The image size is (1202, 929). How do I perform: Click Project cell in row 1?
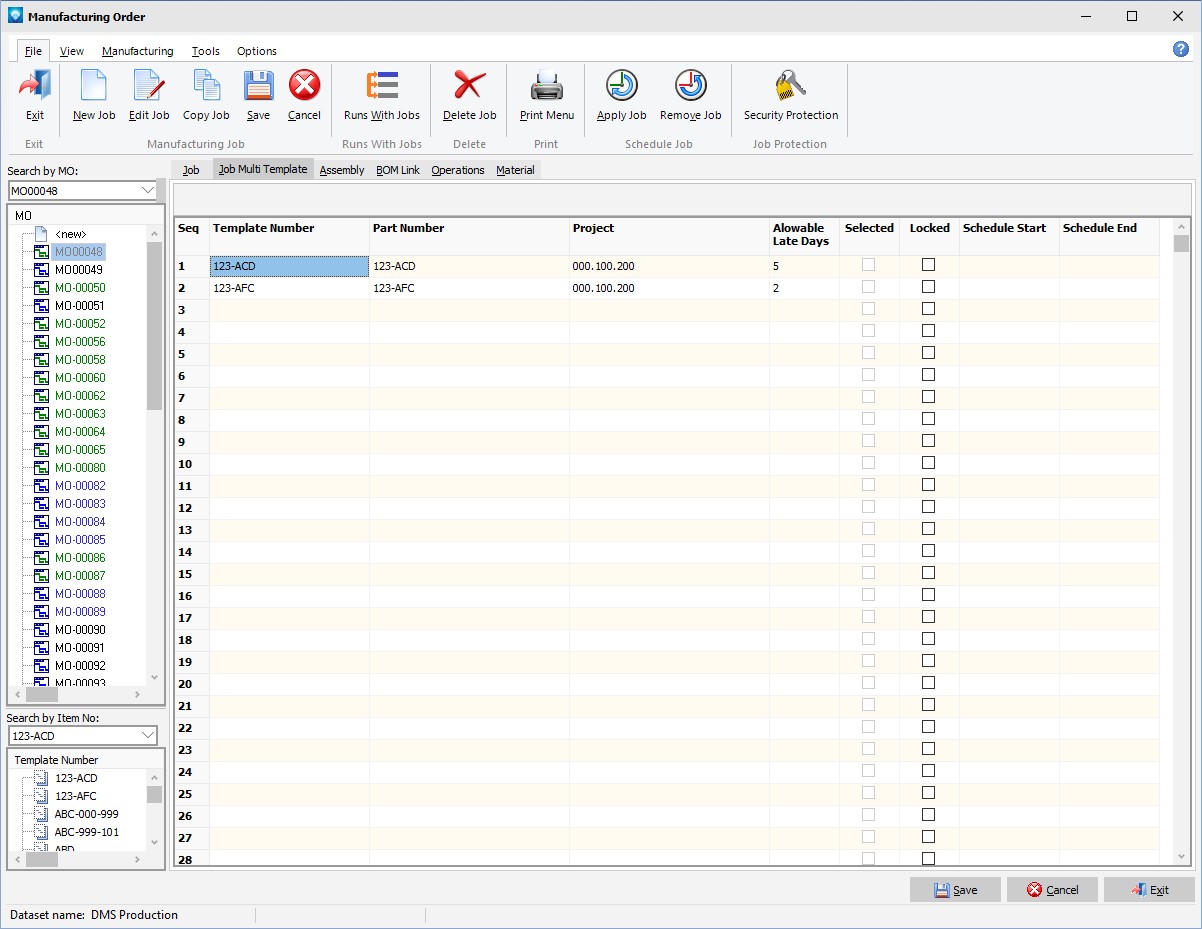[669, 266]
